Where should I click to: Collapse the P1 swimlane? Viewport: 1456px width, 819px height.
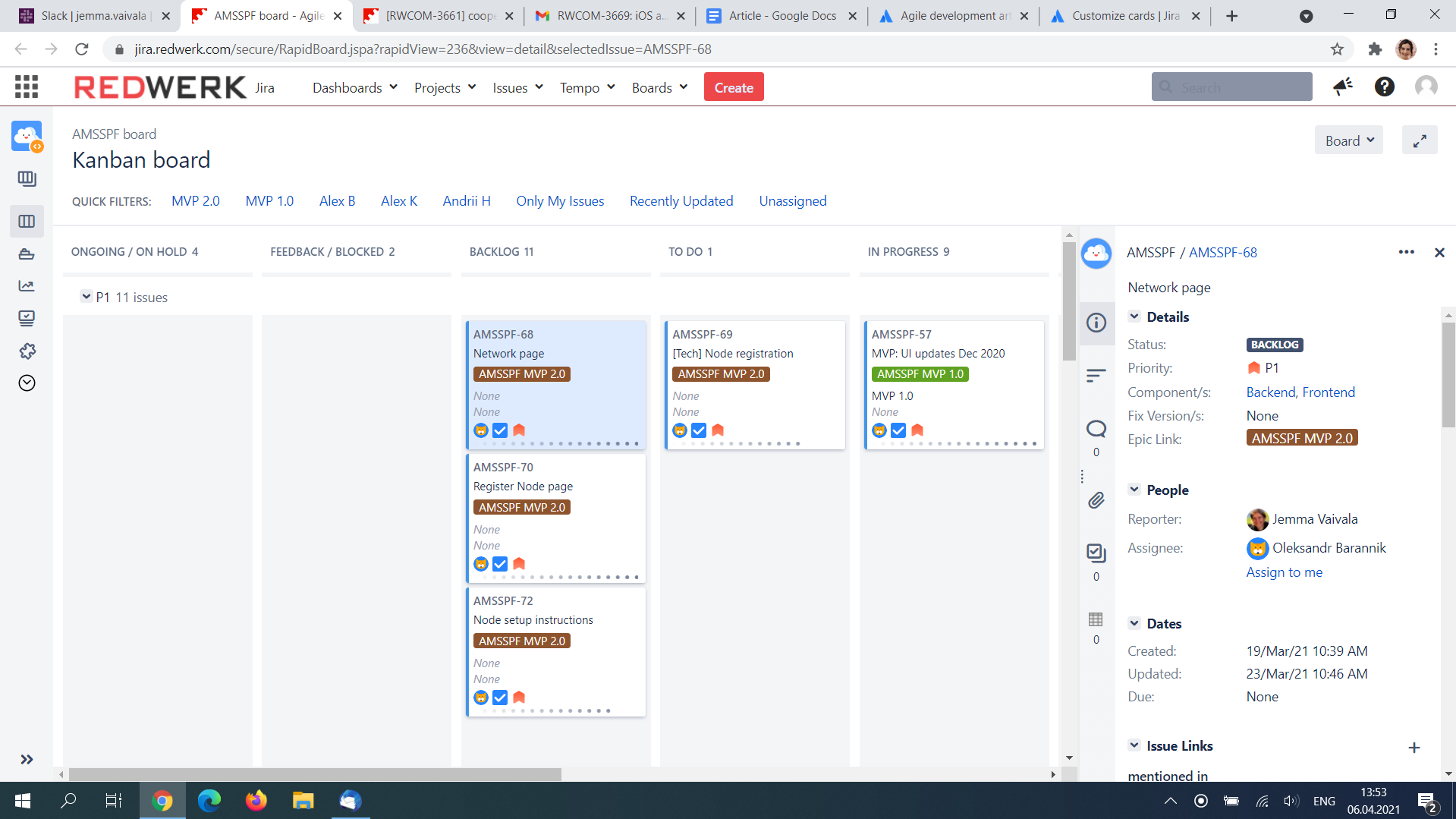click(86, 297)
